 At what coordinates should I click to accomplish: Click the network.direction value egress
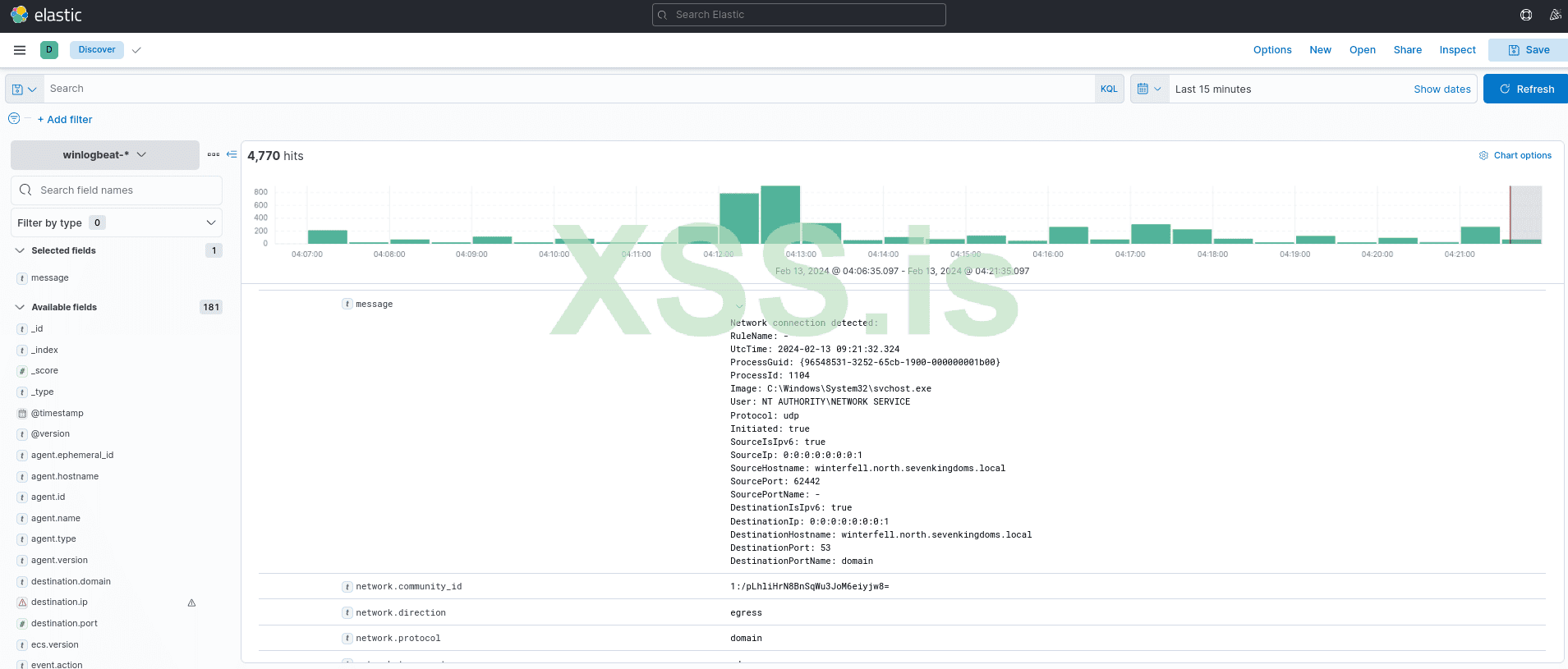746,613
